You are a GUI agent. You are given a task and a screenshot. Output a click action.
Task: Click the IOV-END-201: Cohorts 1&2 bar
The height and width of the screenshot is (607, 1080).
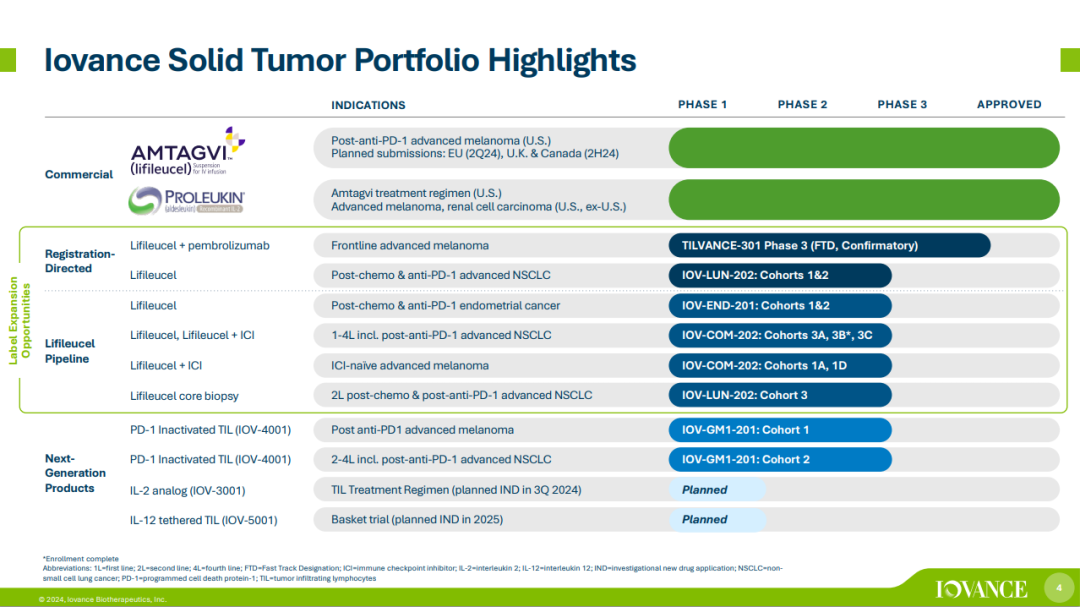779,306
